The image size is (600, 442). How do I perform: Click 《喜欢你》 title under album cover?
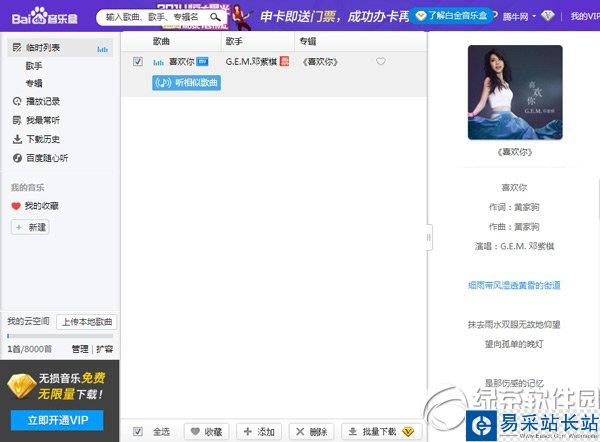[x=515, y=152]
